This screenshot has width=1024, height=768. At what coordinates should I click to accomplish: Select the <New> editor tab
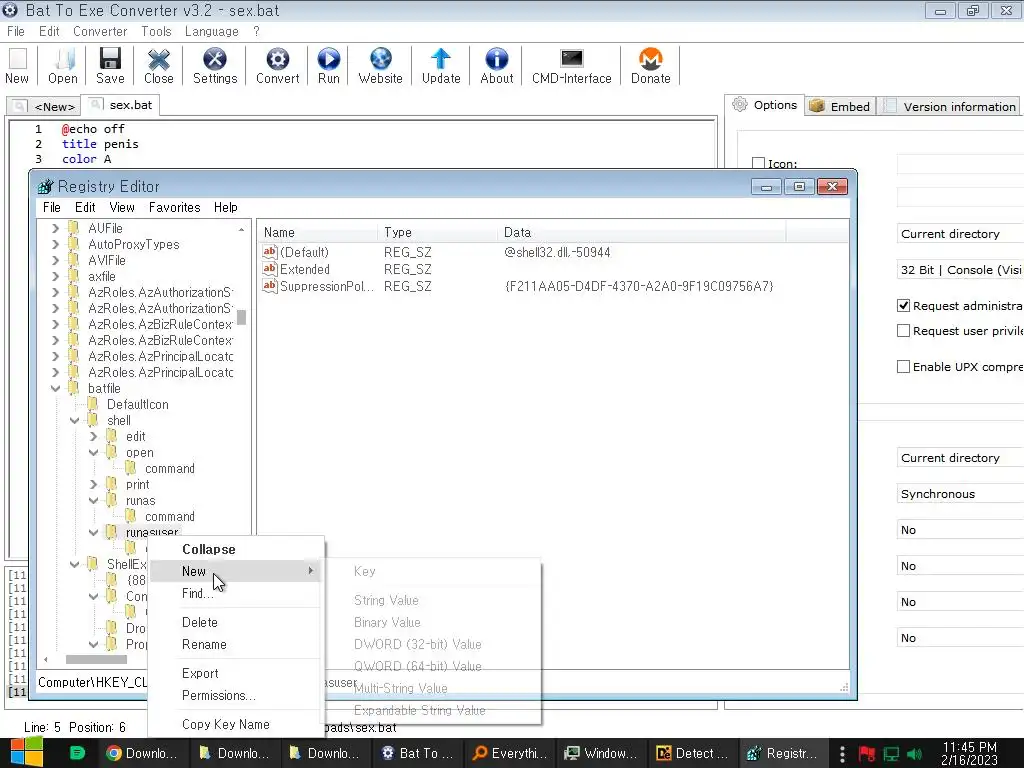tap(44, 106)
